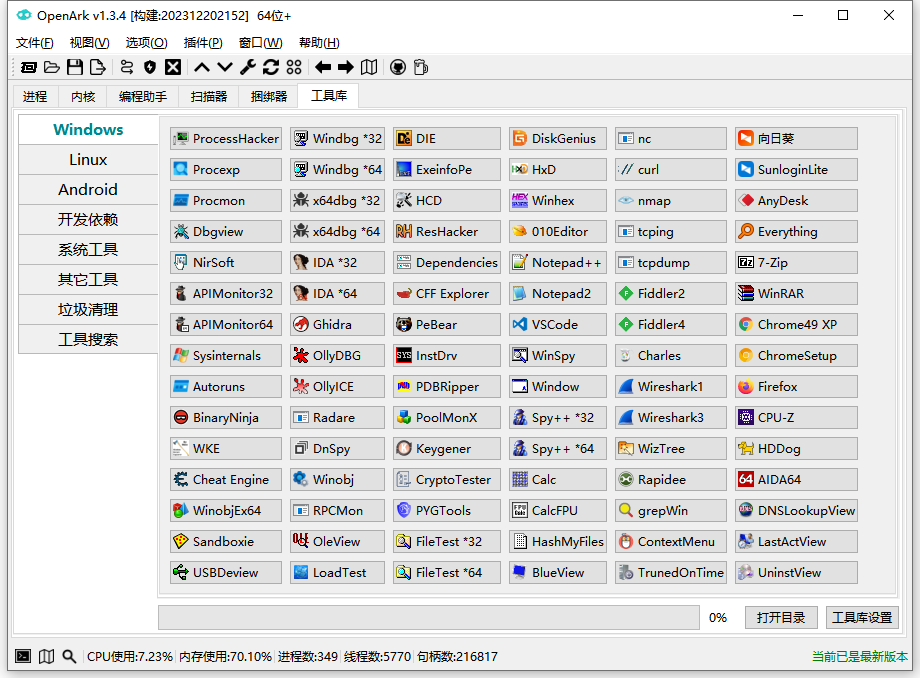Click the 工具库设置 button
The width and height of the screenshot is (920, 678).
point(862,618)
